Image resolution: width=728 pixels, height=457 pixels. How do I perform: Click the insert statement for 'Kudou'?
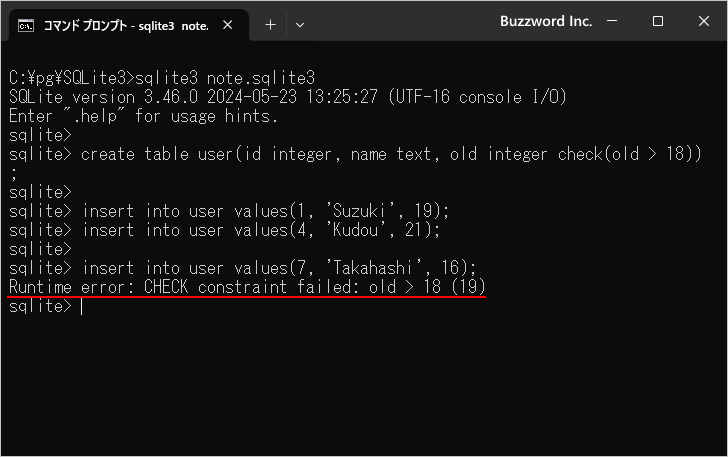[x=261, y=230]
